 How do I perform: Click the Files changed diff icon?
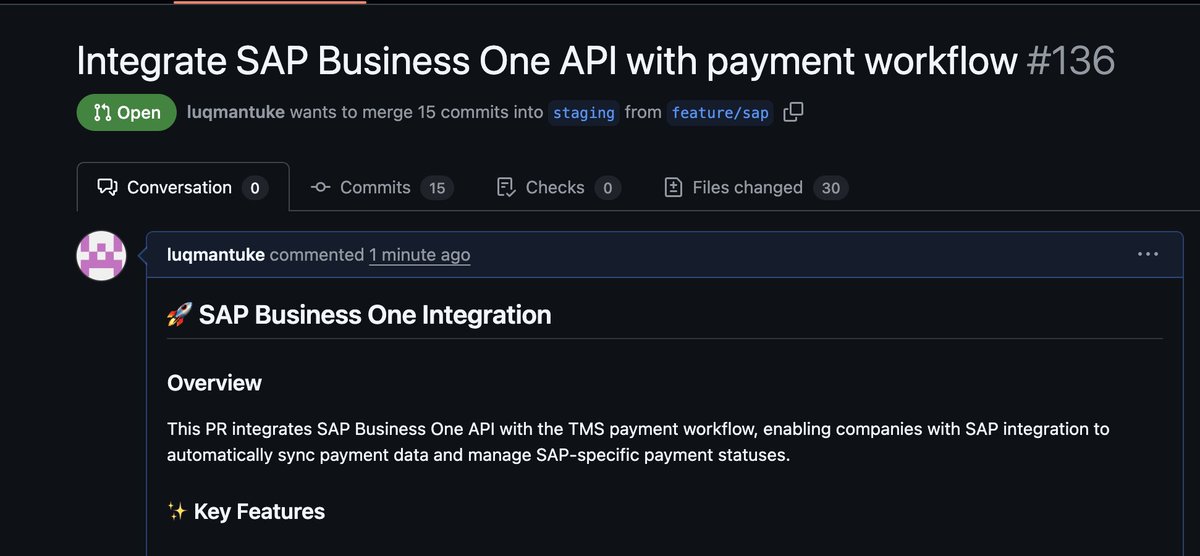[x=673, y=187]
